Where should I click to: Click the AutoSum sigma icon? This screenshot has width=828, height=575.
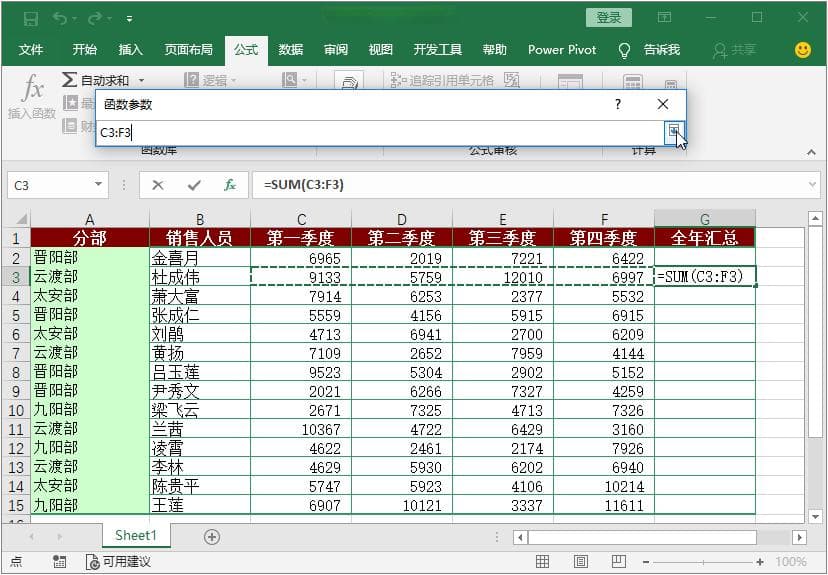point(69,80)
